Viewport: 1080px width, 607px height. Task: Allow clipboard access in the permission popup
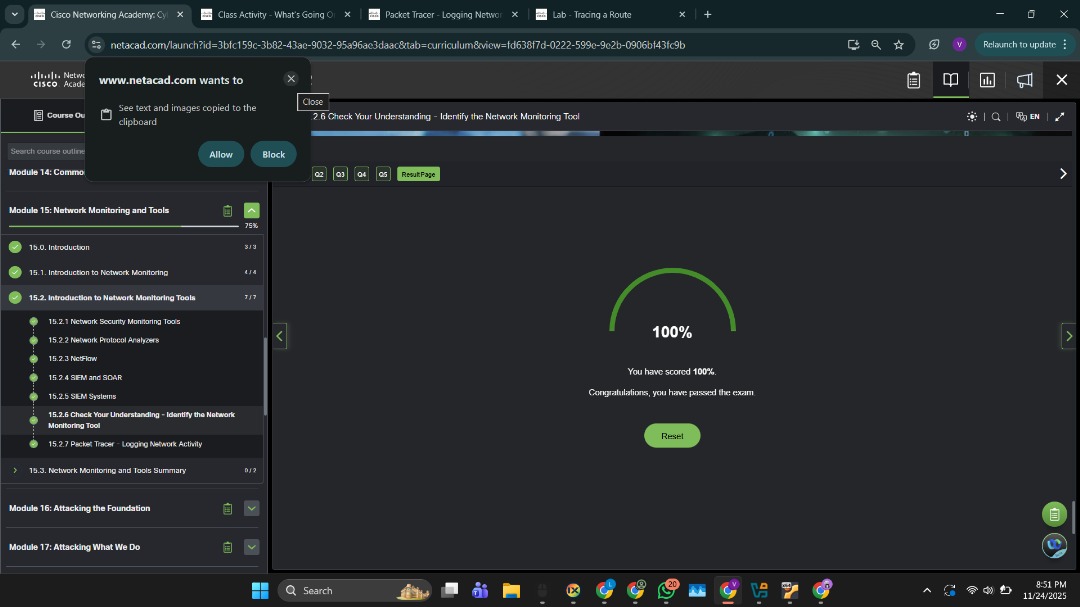coord(220,154)
